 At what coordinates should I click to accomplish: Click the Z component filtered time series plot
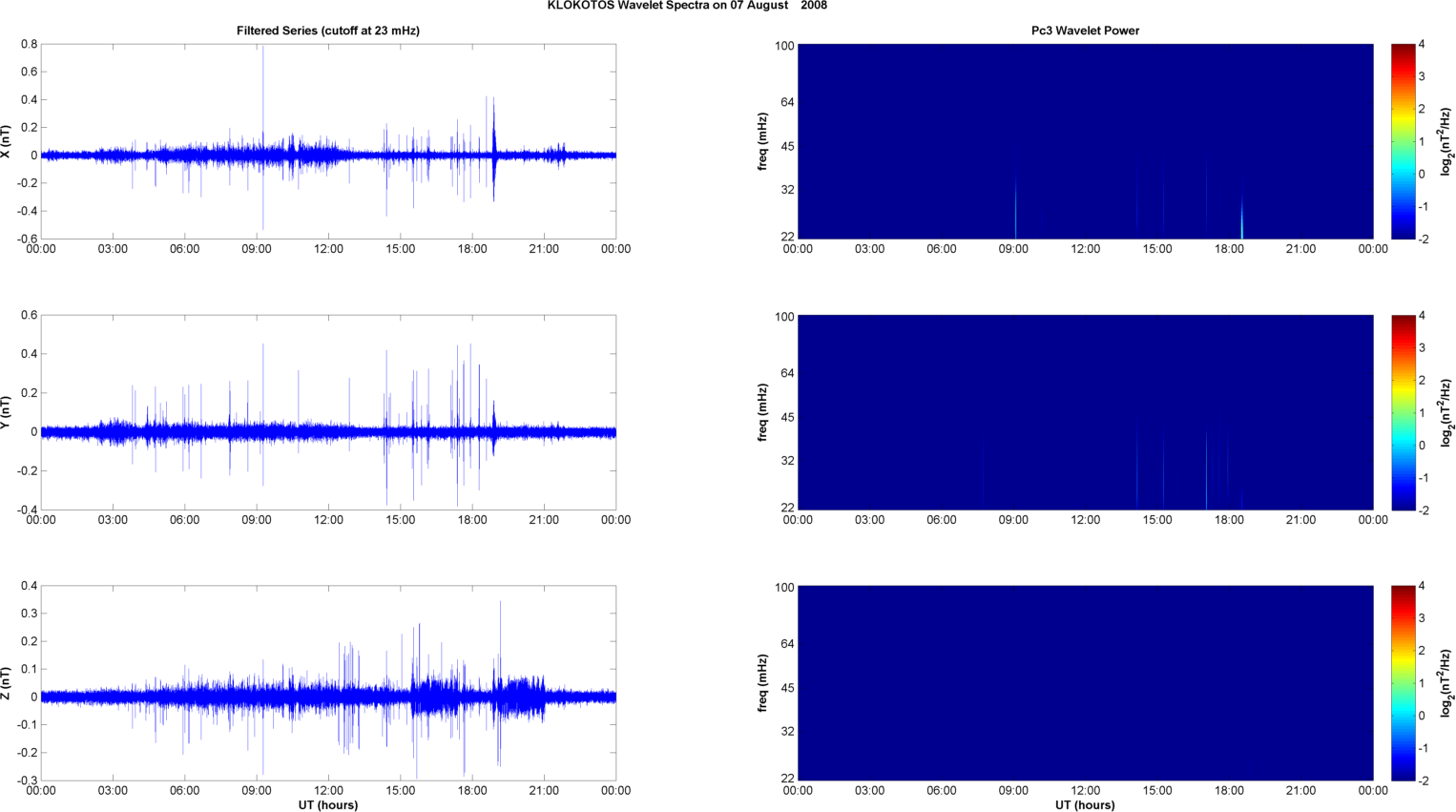(328, 683)
